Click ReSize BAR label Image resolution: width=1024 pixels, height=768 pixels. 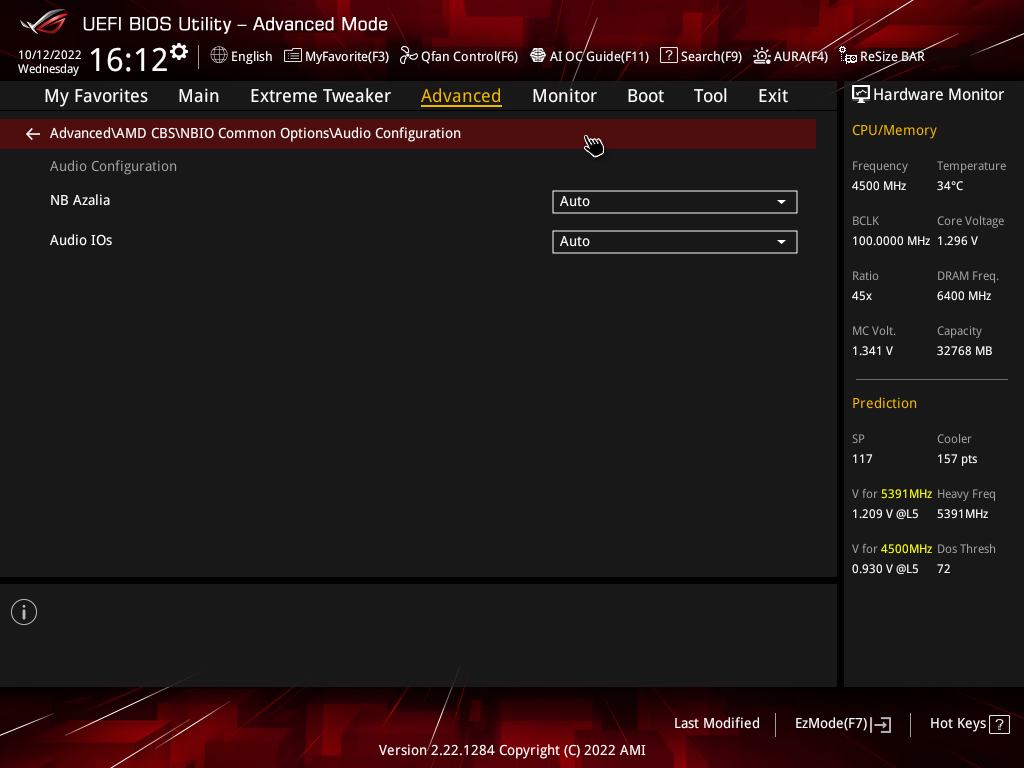point(892,57)
